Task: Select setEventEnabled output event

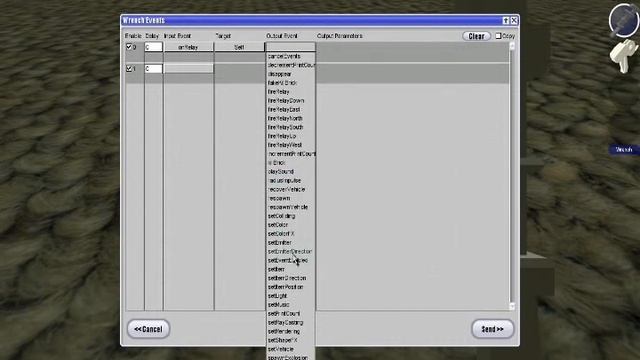Action: pos(288,260)
